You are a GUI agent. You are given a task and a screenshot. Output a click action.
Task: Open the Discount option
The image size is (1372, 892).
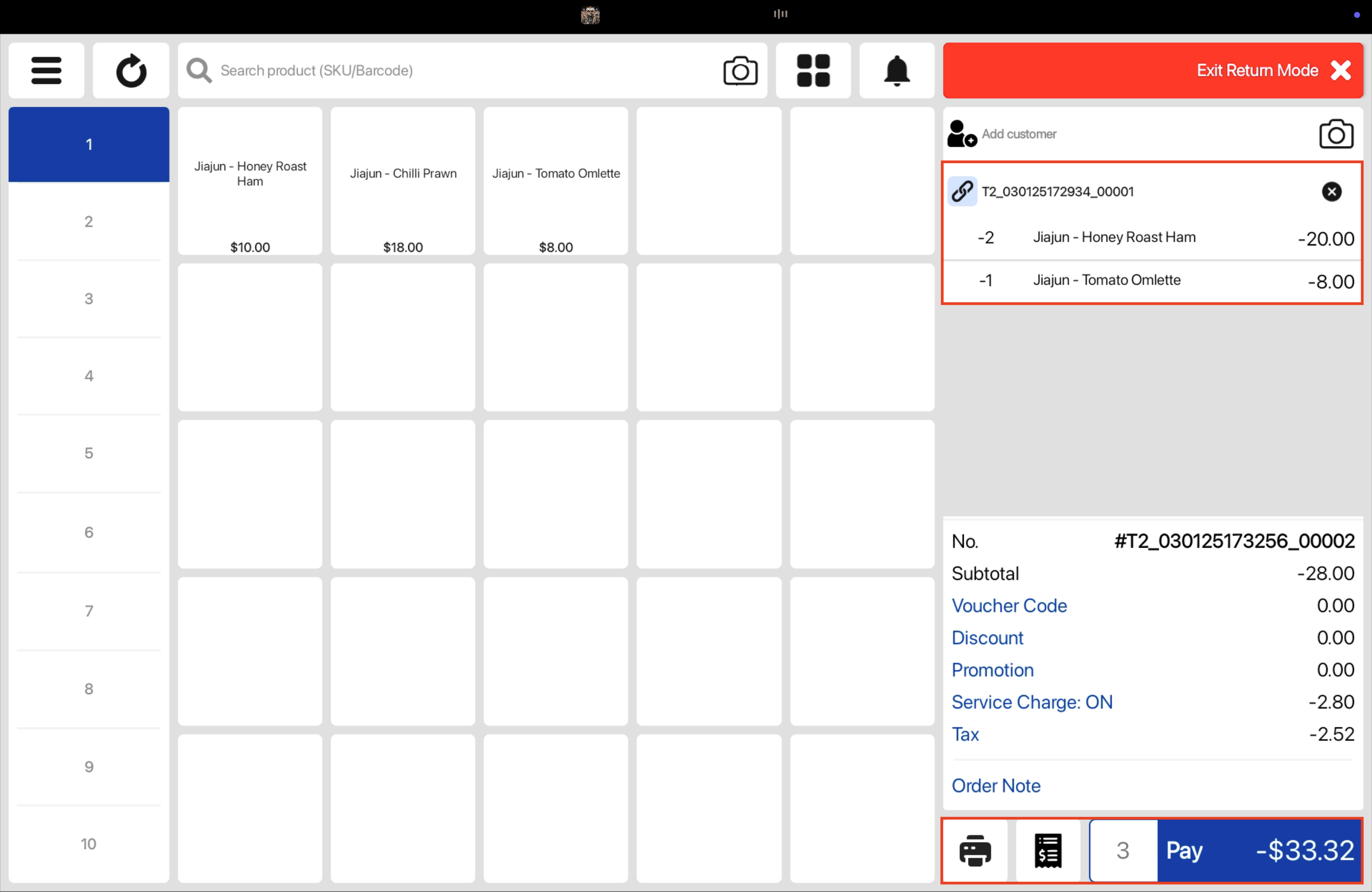point(987,638)
